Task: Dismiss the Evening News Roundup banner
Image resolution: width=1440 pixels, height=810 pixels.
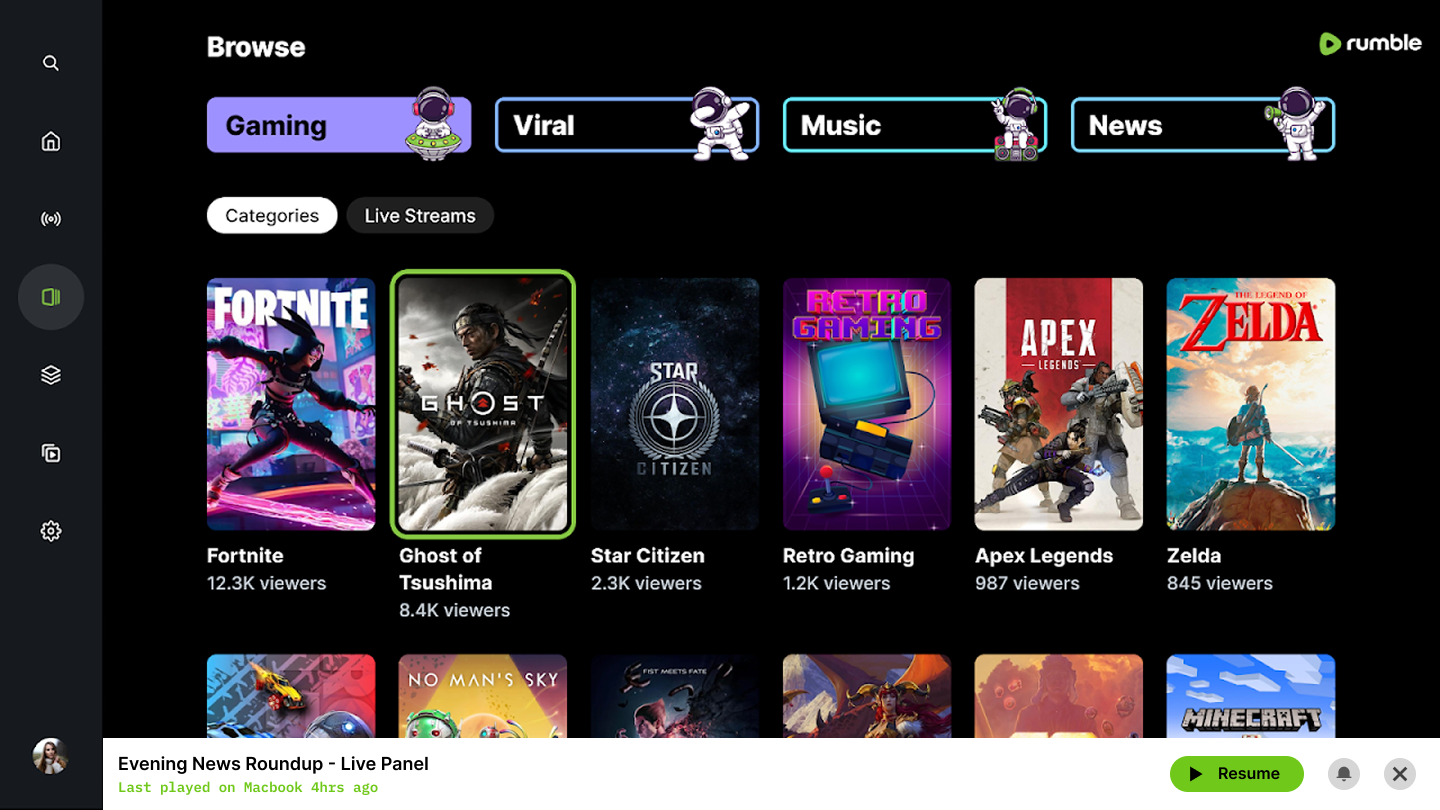Action: [1400, 774]
